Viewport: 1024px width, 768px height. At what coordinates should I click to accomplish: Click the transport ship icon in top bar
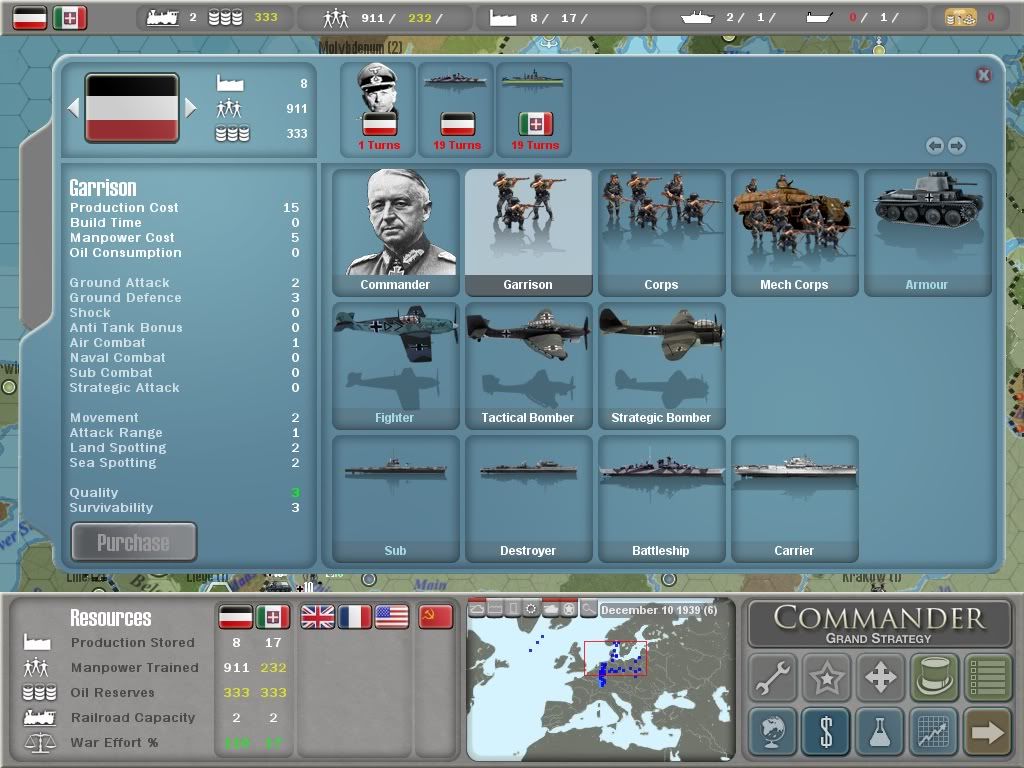coord(819,18)
